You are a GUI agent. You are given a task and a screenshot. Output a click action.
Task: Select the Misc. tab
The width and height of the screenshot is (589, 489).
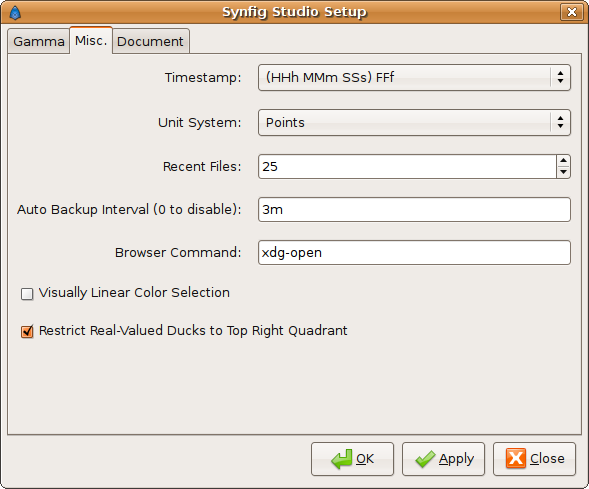pos(91,41)
